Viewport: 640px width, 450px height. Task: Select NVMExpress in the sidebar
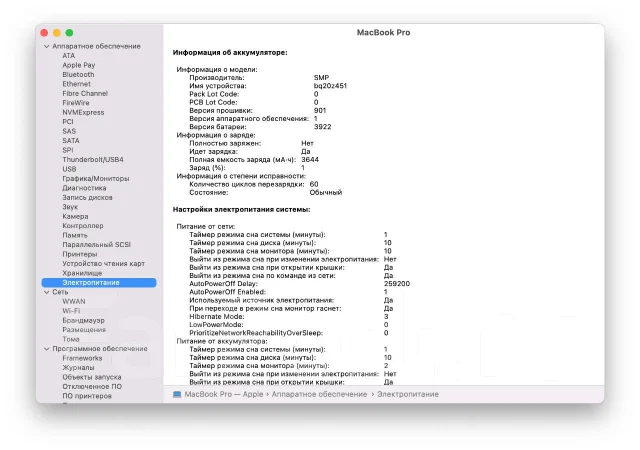click(x=83, y=112)
